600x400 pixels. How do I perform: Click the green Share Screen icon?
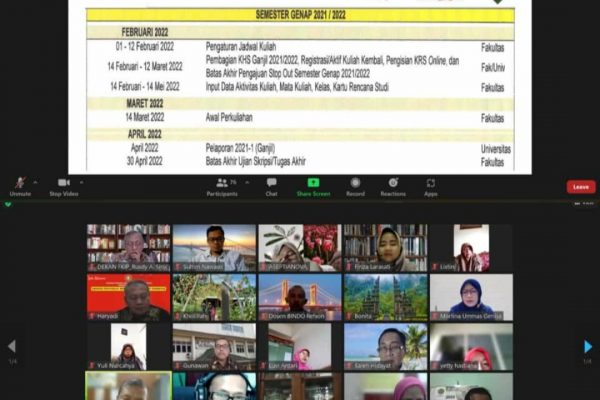313,184
